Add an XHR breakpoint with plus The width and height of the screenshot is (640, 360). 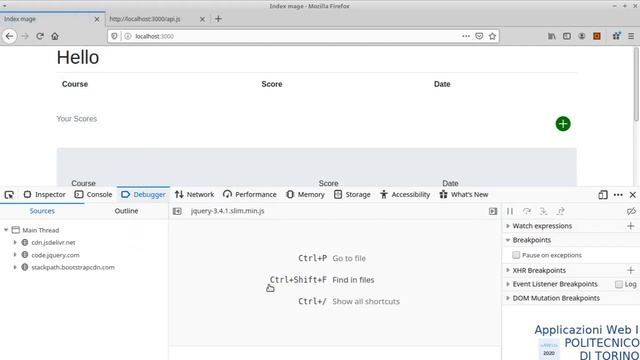[631, 270]
